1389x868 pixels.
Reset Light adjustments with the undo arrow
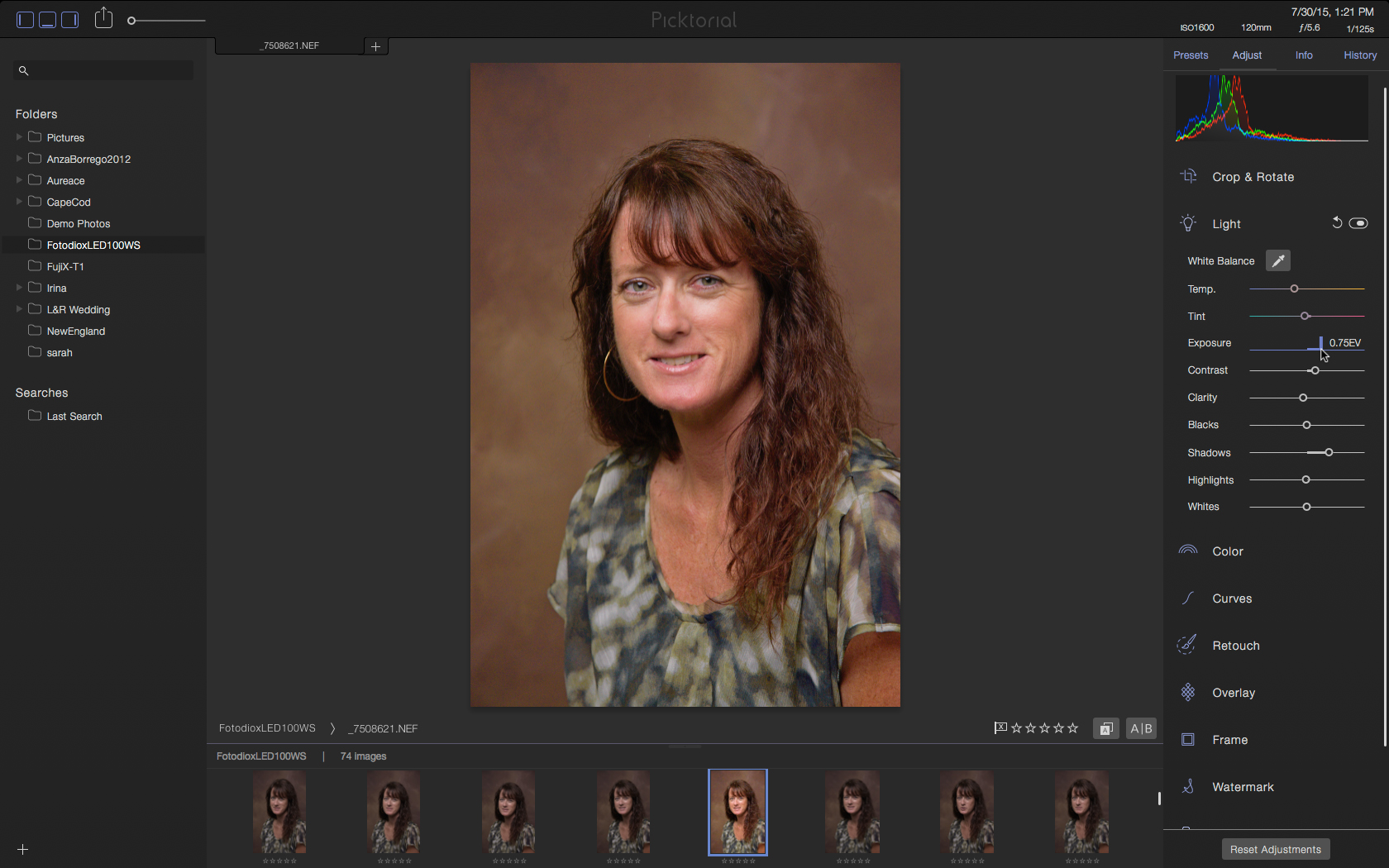point(1336,223)
